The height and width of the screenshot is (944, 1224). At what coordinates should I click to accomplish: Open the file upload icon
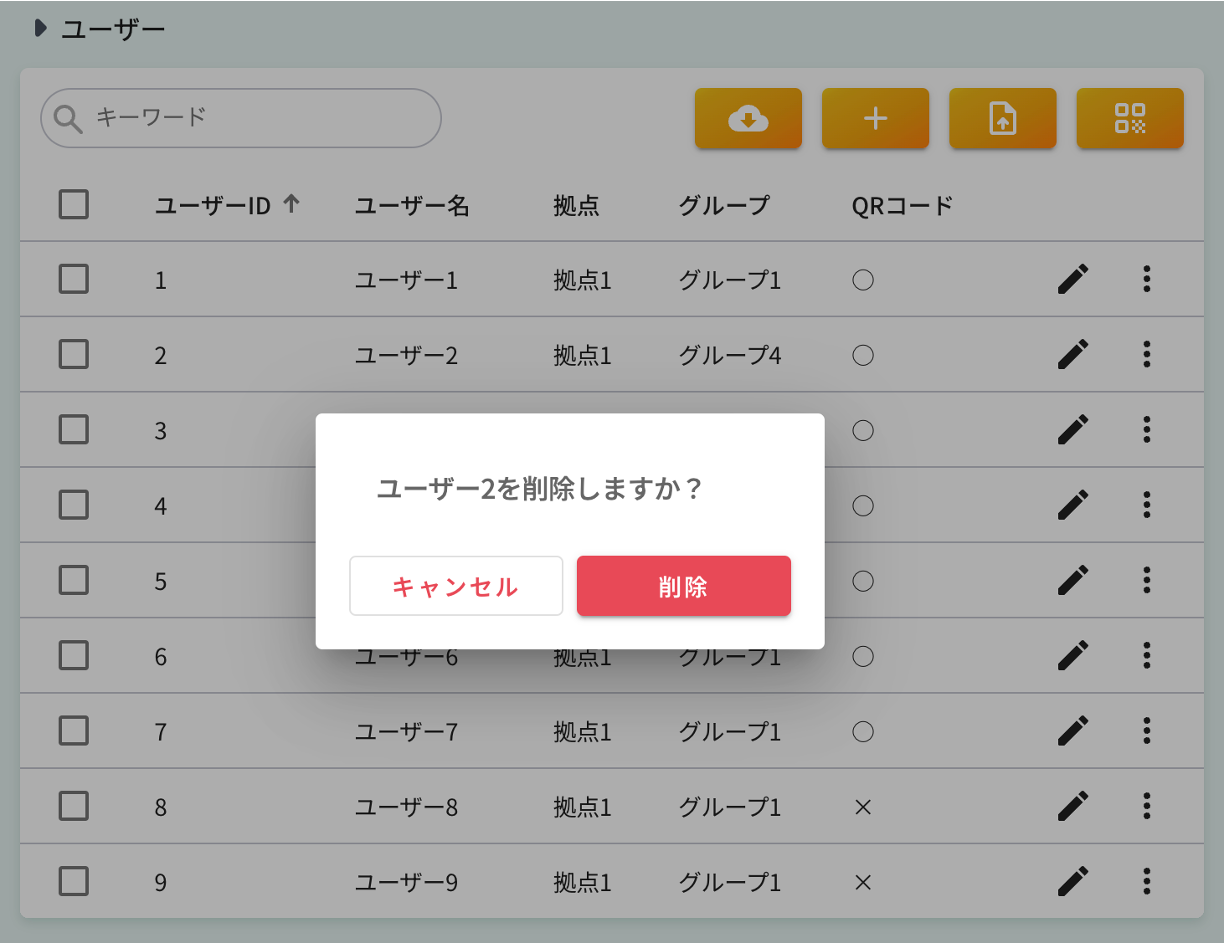(x=1002, y=118)
